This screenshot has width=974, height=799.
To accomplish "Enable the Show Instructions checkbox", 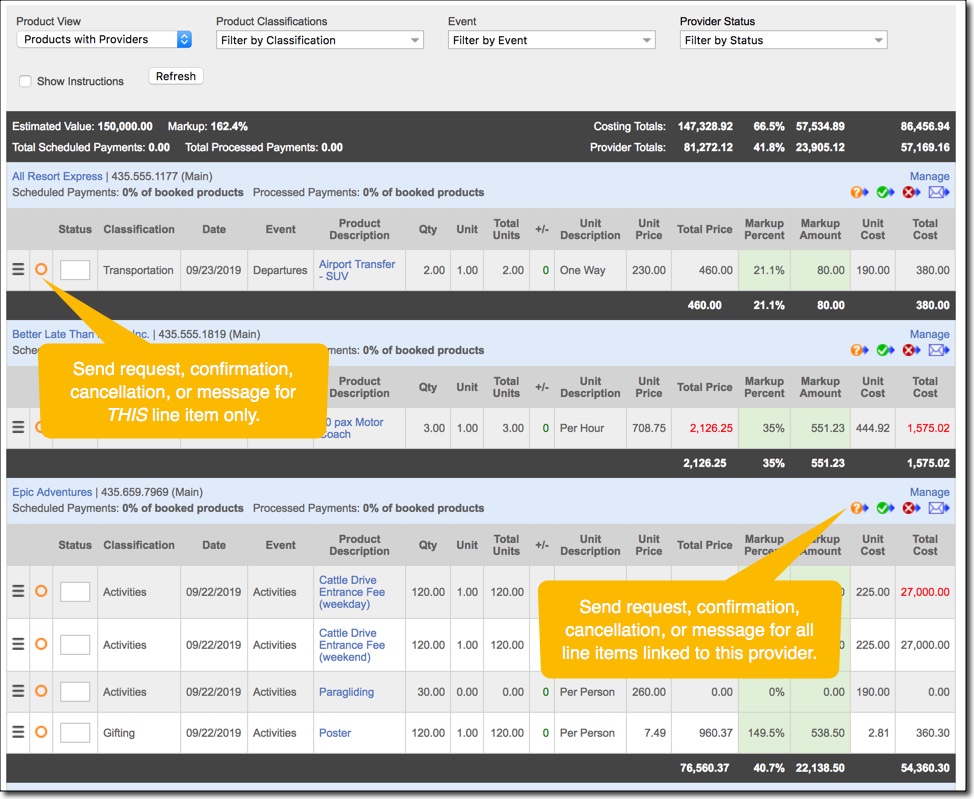I will point(25,81).
